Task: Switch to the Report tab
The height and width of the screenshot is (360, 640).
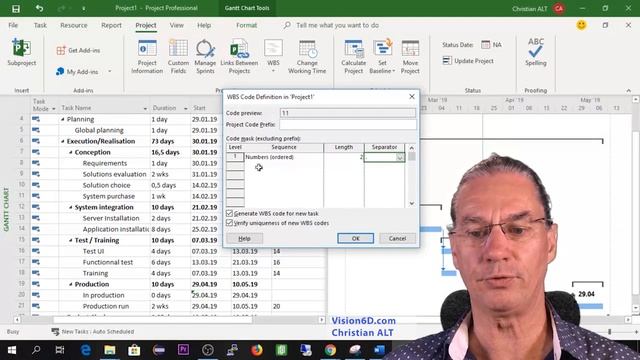Action: point(111,25)
